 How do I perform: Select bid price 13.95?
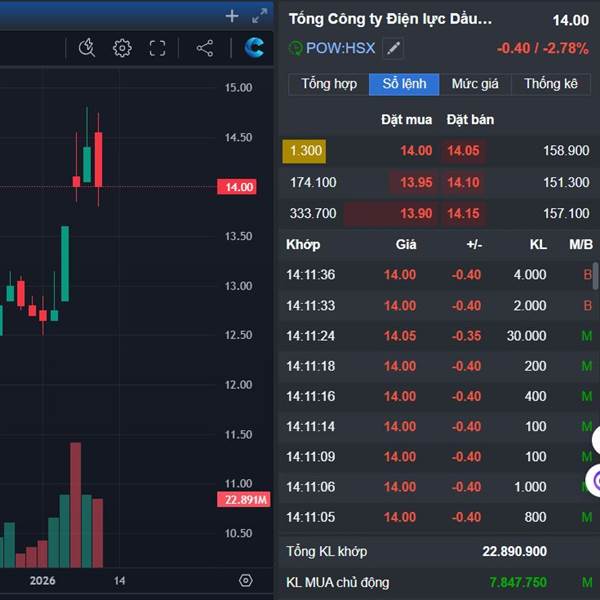(x=416, y=183)
